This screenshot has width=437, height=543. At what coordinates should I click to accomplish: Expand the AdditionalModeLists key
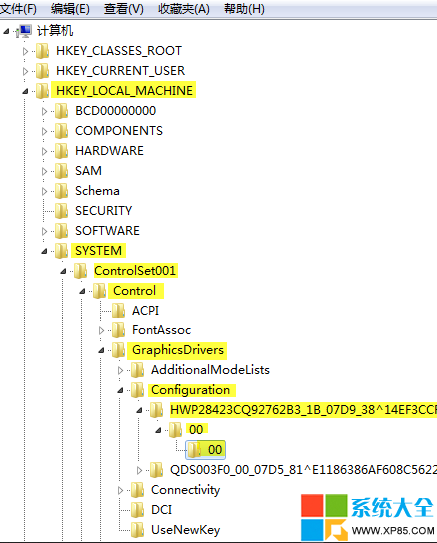pos(120,371)
